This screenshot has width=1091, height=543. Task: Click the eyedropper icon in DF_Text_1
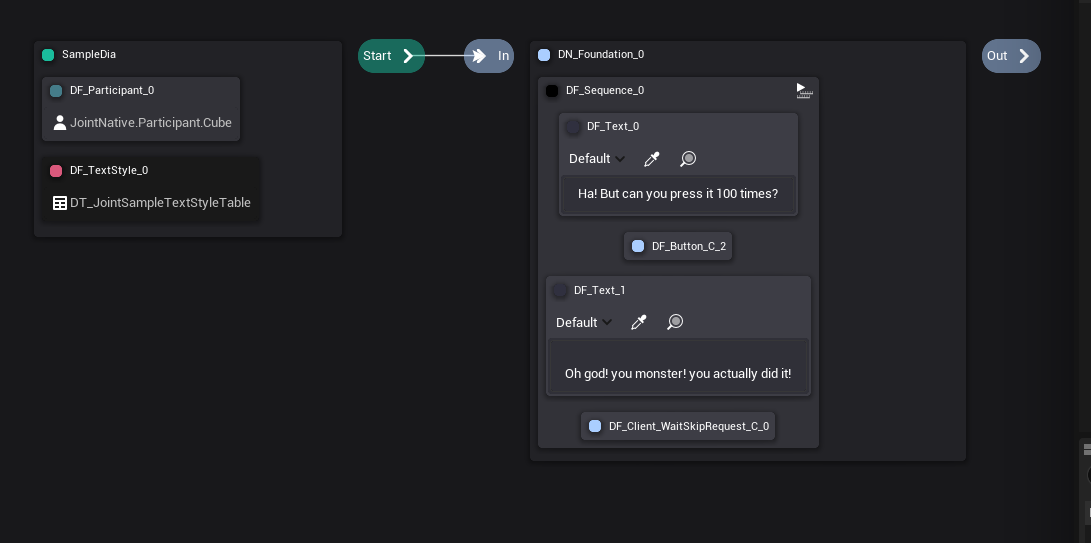(639, 322)
